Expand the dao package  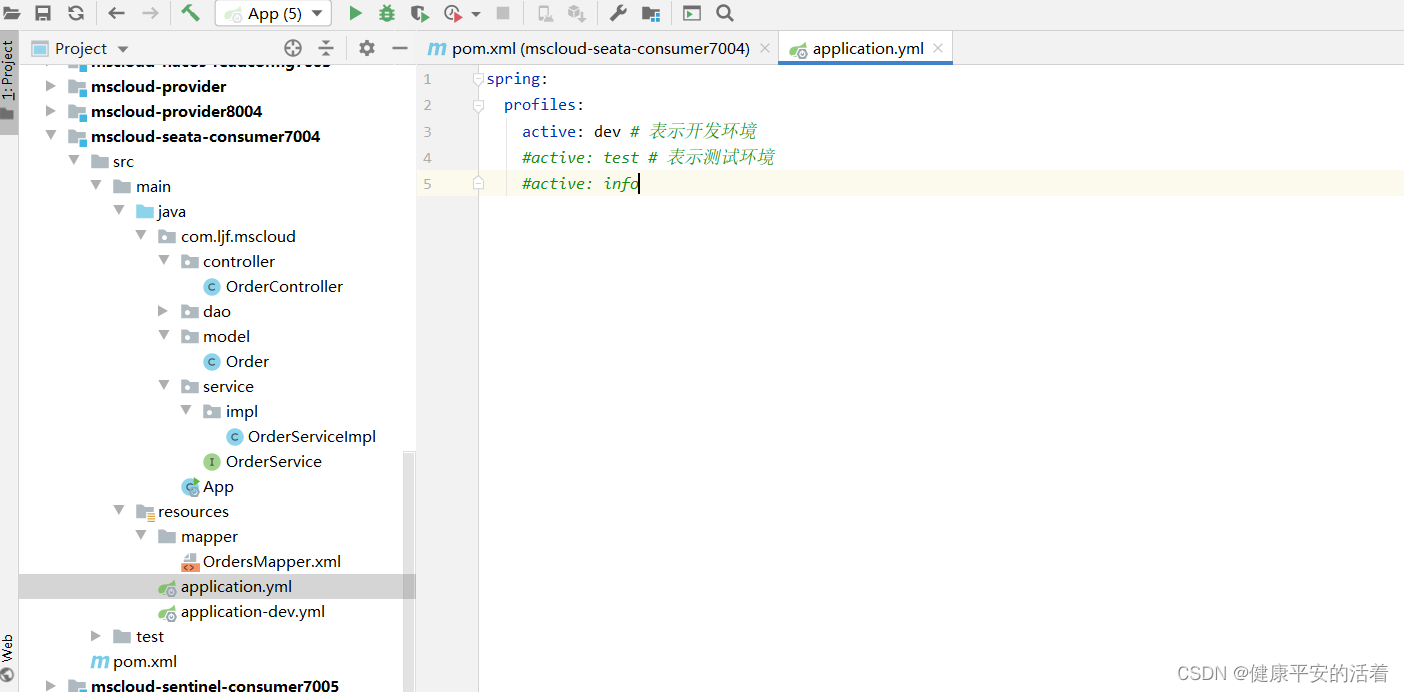(x=164, y=311)
